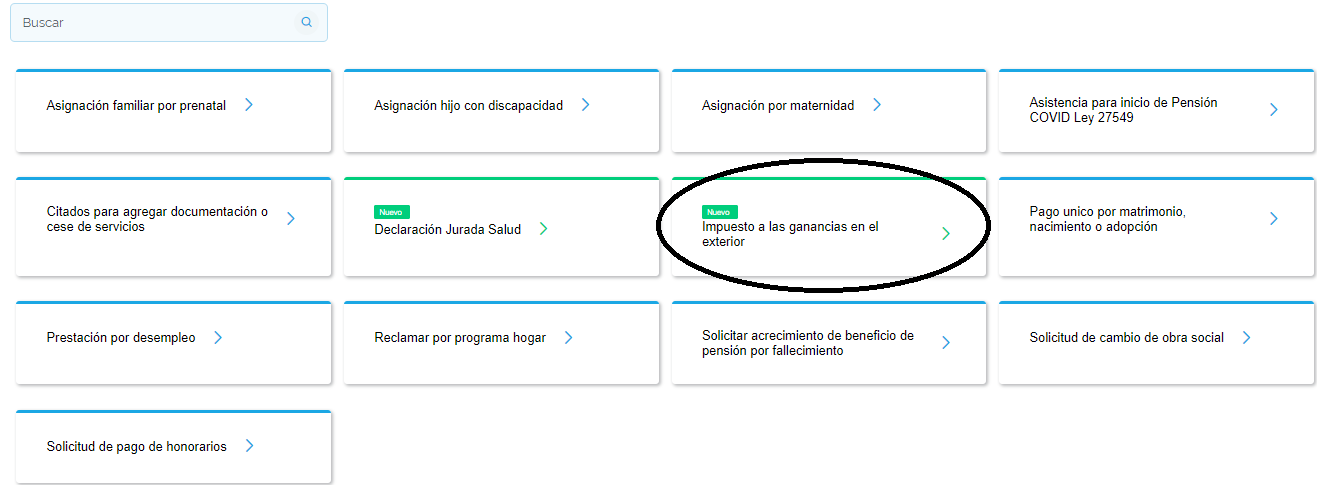Image resolution: width=1317 pixels, height=485 pixels.
Task: Click arrow next to Asignación hijo con discapacidad
Action: [x=585, y=105]
